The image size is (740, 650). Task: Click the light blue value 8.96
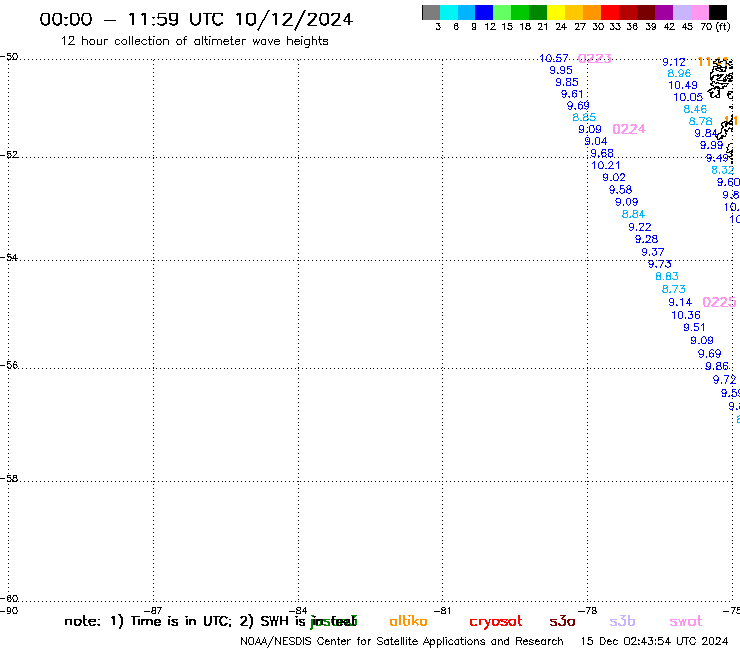tap(679, 74)
